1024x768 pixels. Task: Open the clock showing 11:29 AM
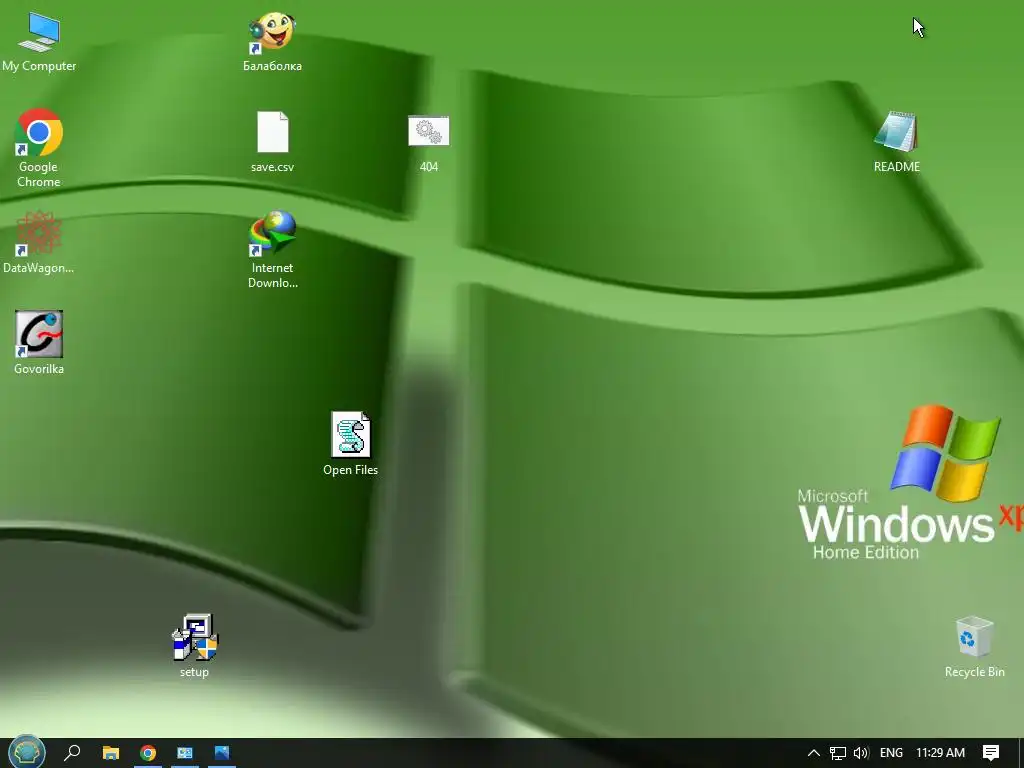click(x=940, y=753)
